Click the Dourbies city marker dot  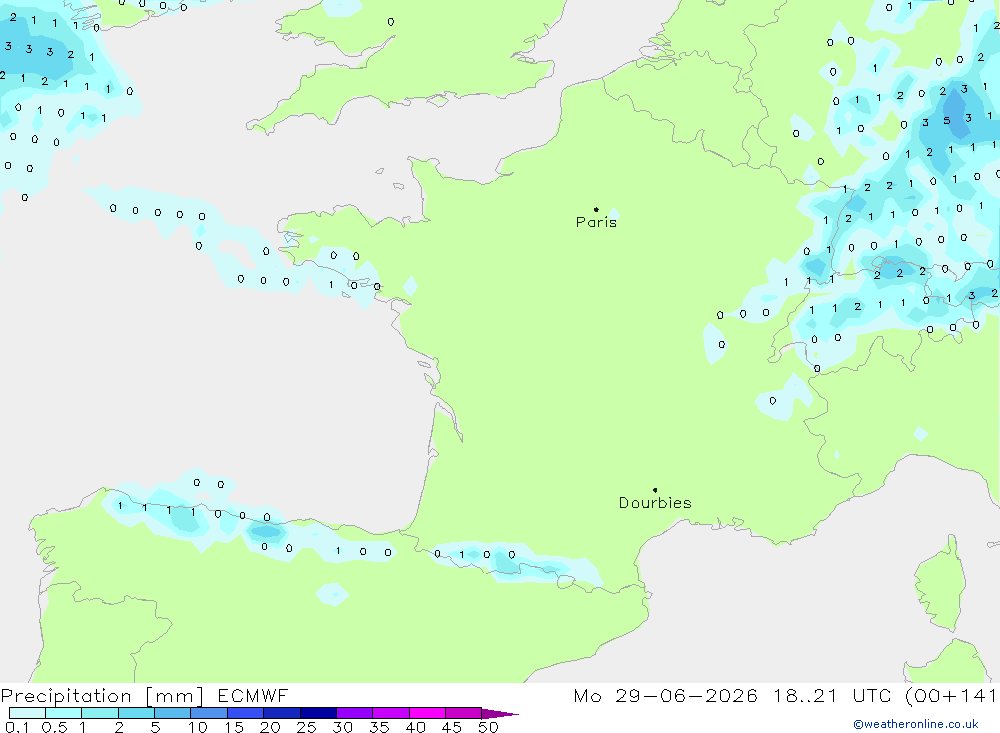(x=655, y=490)
